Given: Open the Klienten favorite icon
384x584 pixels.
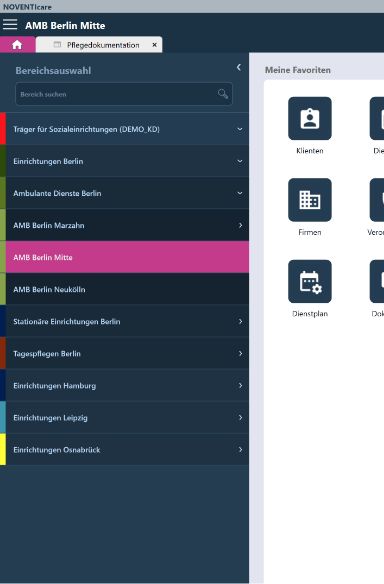Looking at the screenshot, I should point(310,118).
